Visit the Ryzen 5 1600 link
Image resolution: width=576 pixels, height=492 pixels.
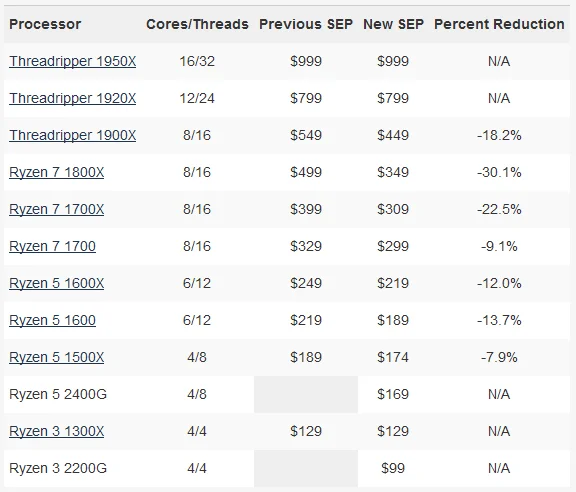click(x=53, y=320)
